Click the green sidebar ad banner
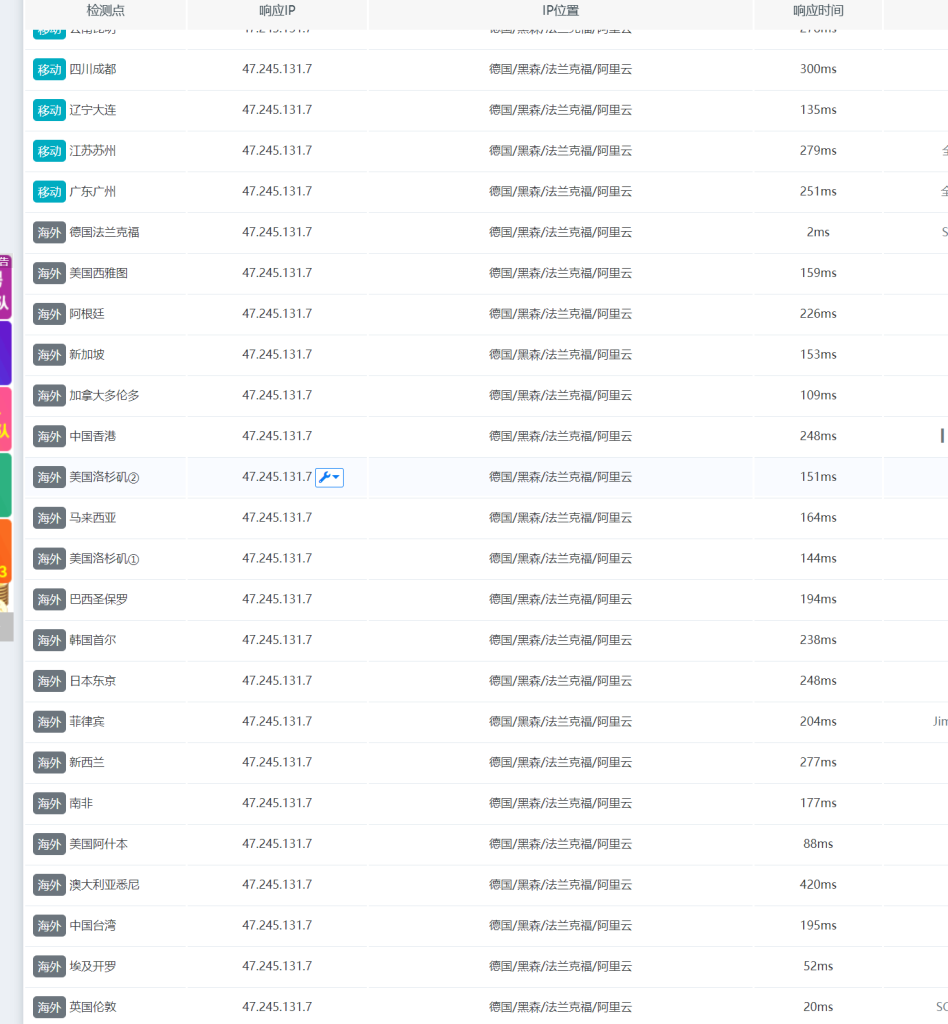Viewport: 948px width, 1024px height. (x=5, y=485)
